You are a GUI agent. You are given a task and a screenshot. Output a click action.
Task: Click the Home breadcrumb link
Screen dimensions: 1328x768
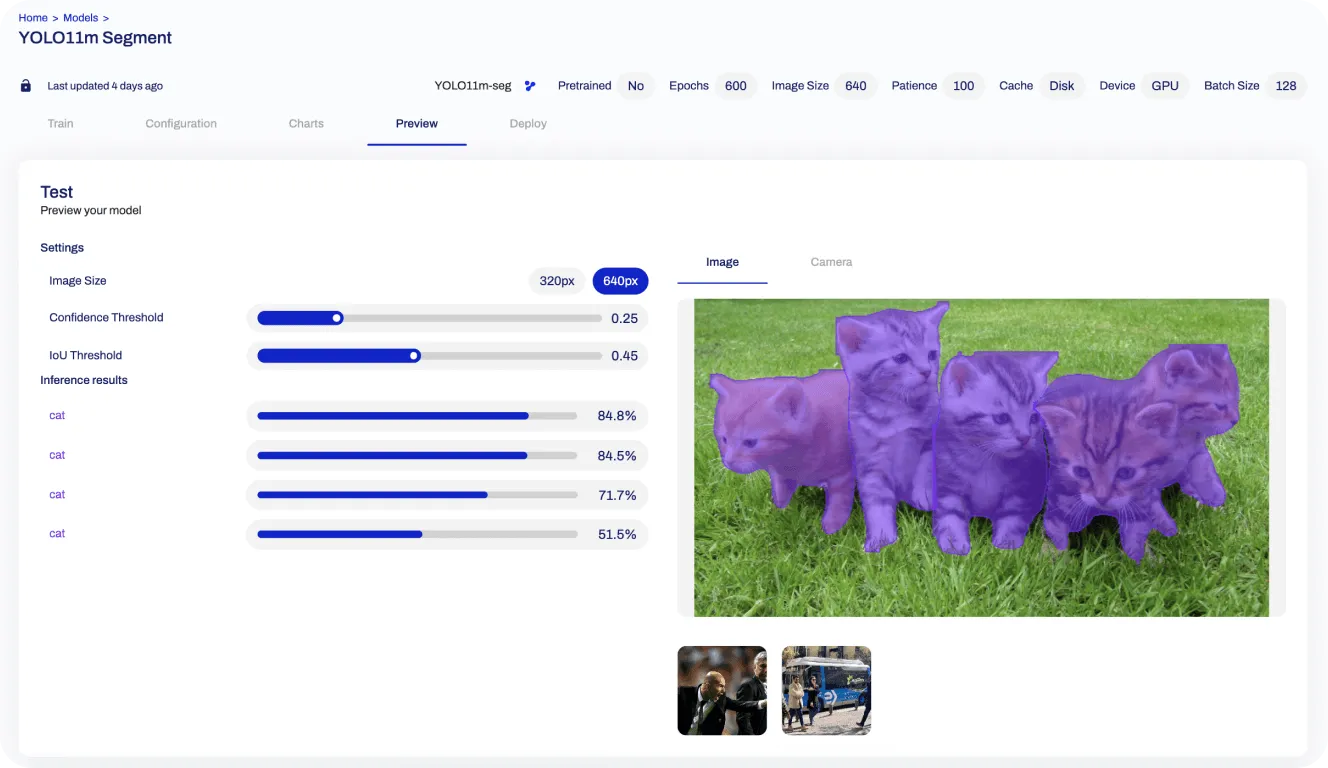(x=33, y=18)
